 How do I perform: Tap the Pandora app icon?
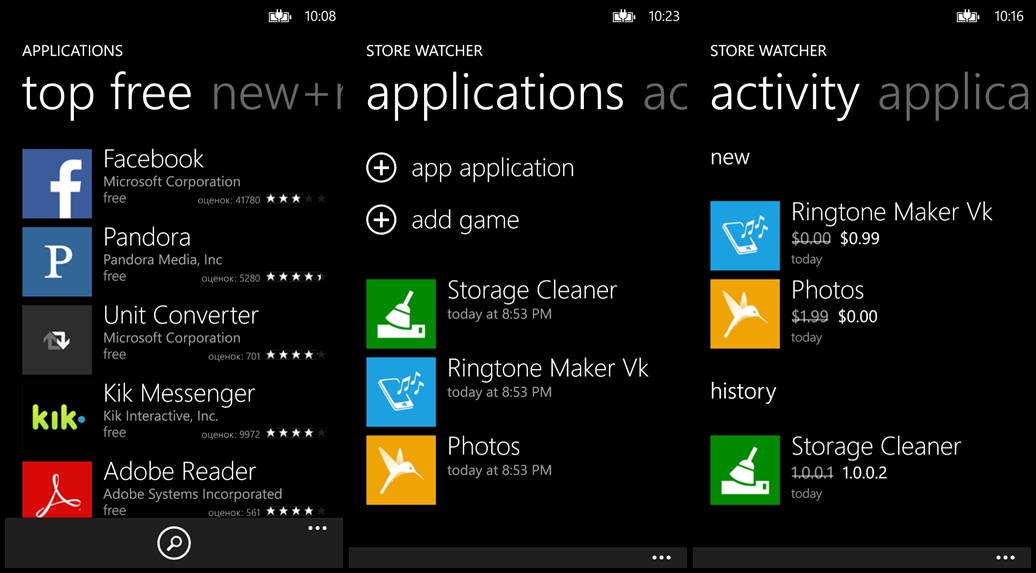click(x=57, y=262)
